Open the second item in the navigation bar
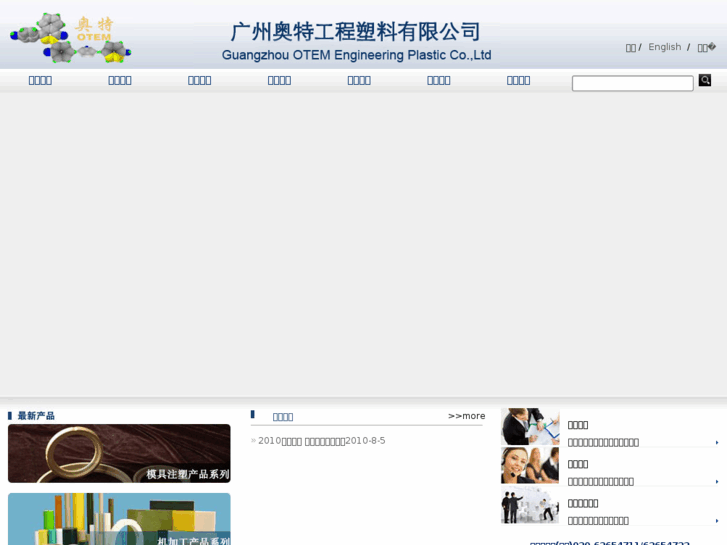 (x=120, y=81)
